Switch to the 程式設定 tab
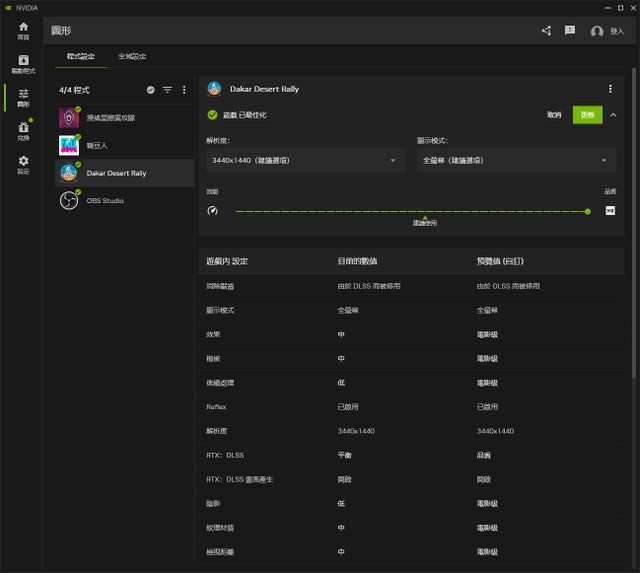The width and height of the screenshot is (640, 573). tap(80, 56)
